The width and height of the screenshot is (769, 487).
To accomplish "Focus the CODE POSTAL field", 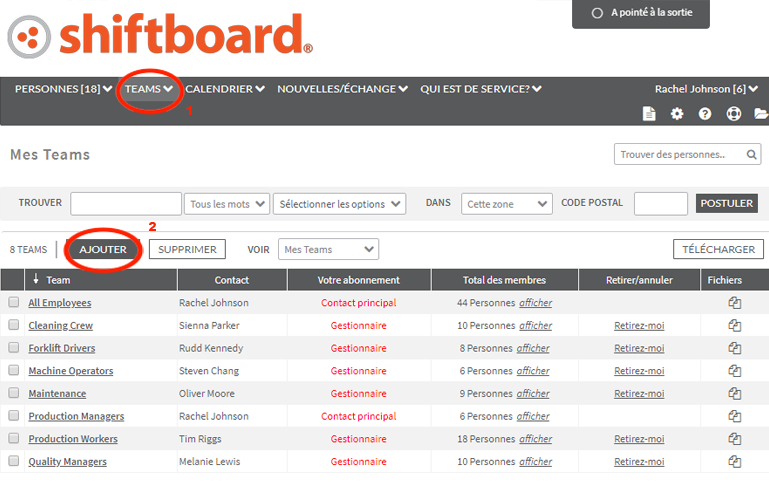I will tap(661, 204).
